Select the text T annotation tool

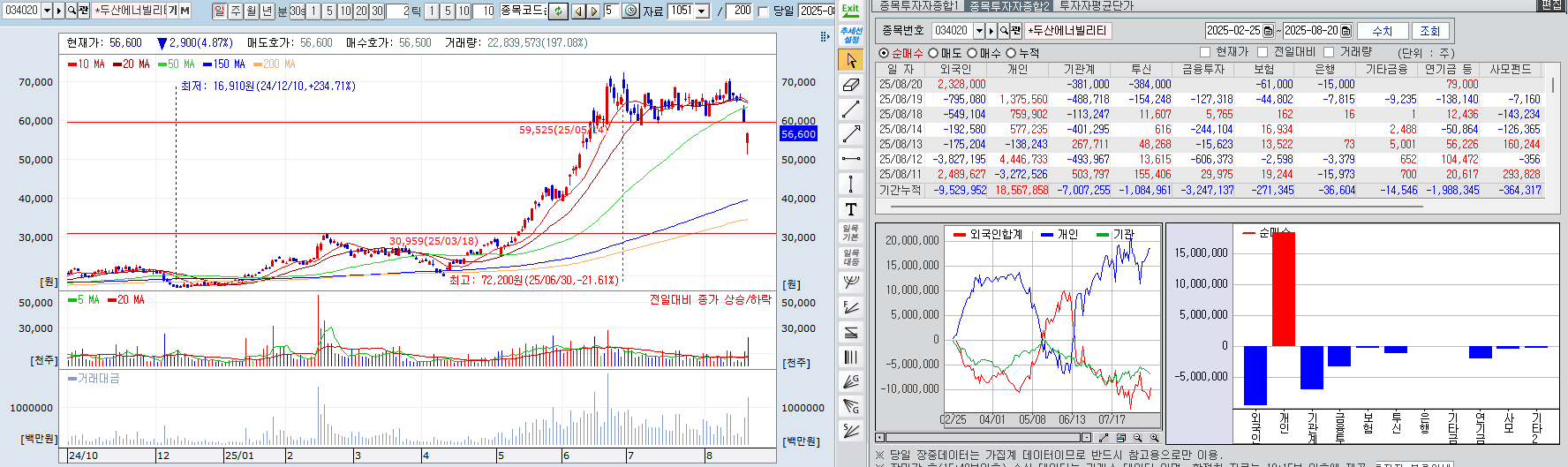[x=850, y=208]
